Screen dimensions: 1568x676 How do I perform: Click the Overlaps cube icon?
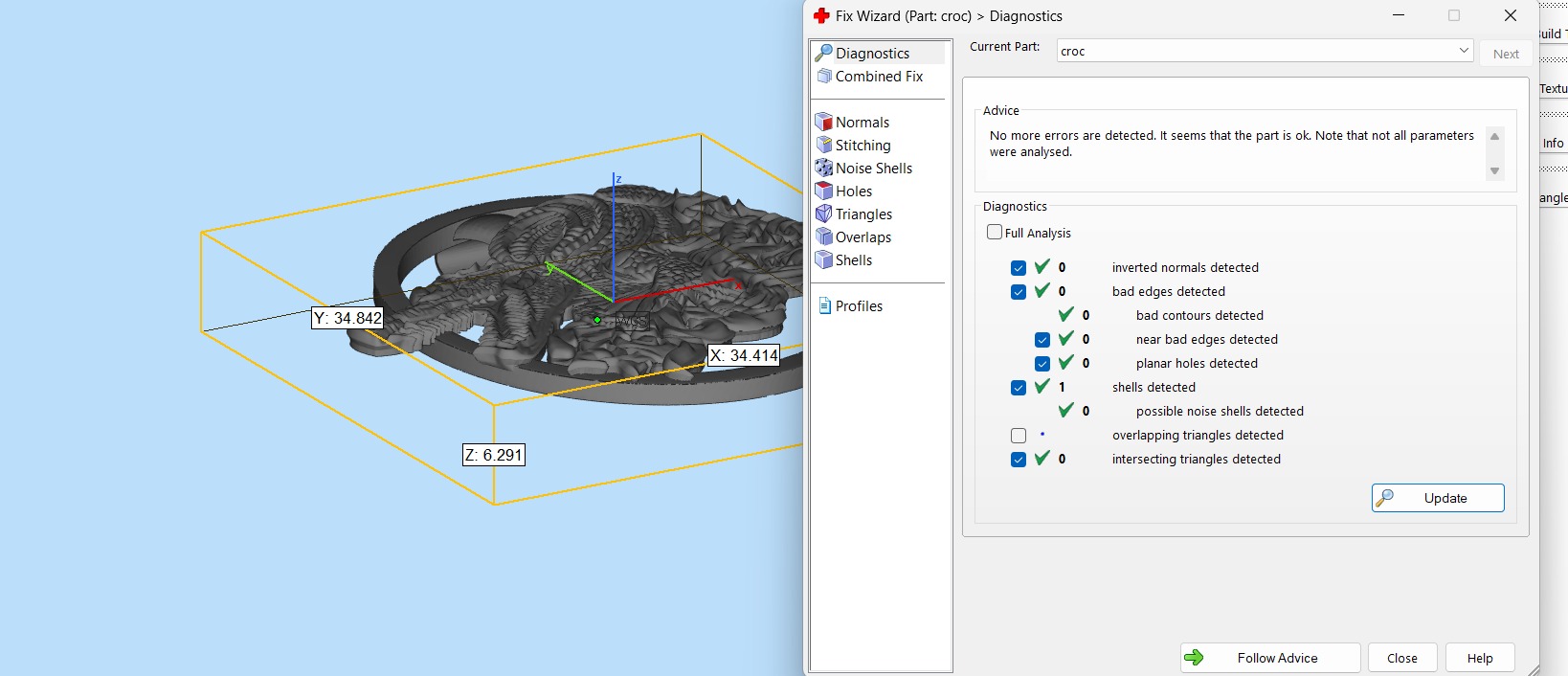(x=823, y=237)
